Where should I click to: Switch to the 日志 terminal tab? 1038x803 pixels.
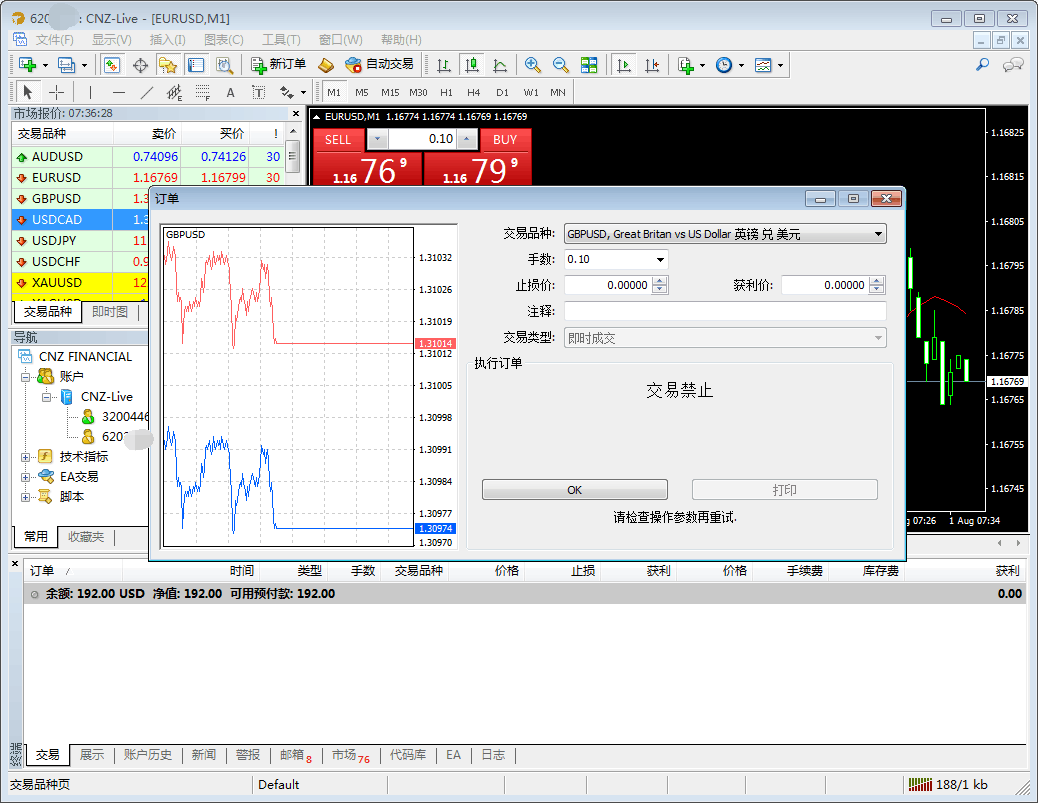[x=493, y=755]
